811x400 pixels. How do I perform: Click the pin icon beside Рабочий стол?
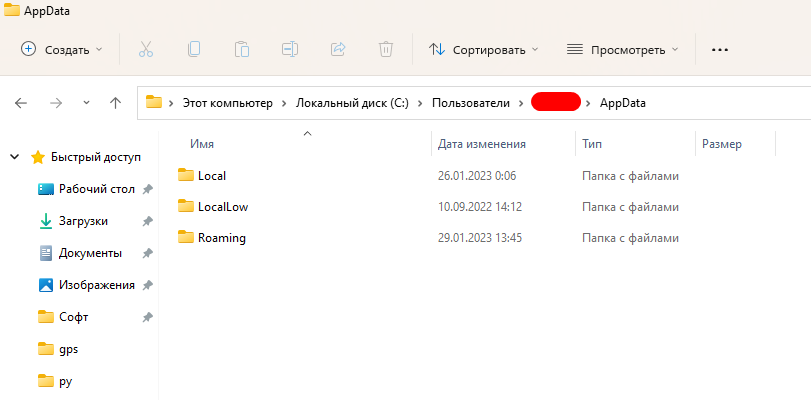point(147,189)
